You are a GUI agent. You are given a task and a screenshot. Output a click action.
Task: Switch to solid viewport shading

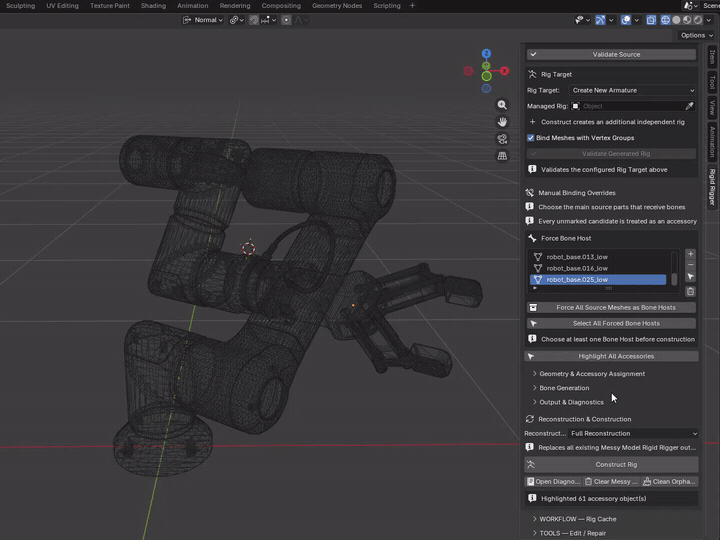pyautogui.click(x=676, y=20)
